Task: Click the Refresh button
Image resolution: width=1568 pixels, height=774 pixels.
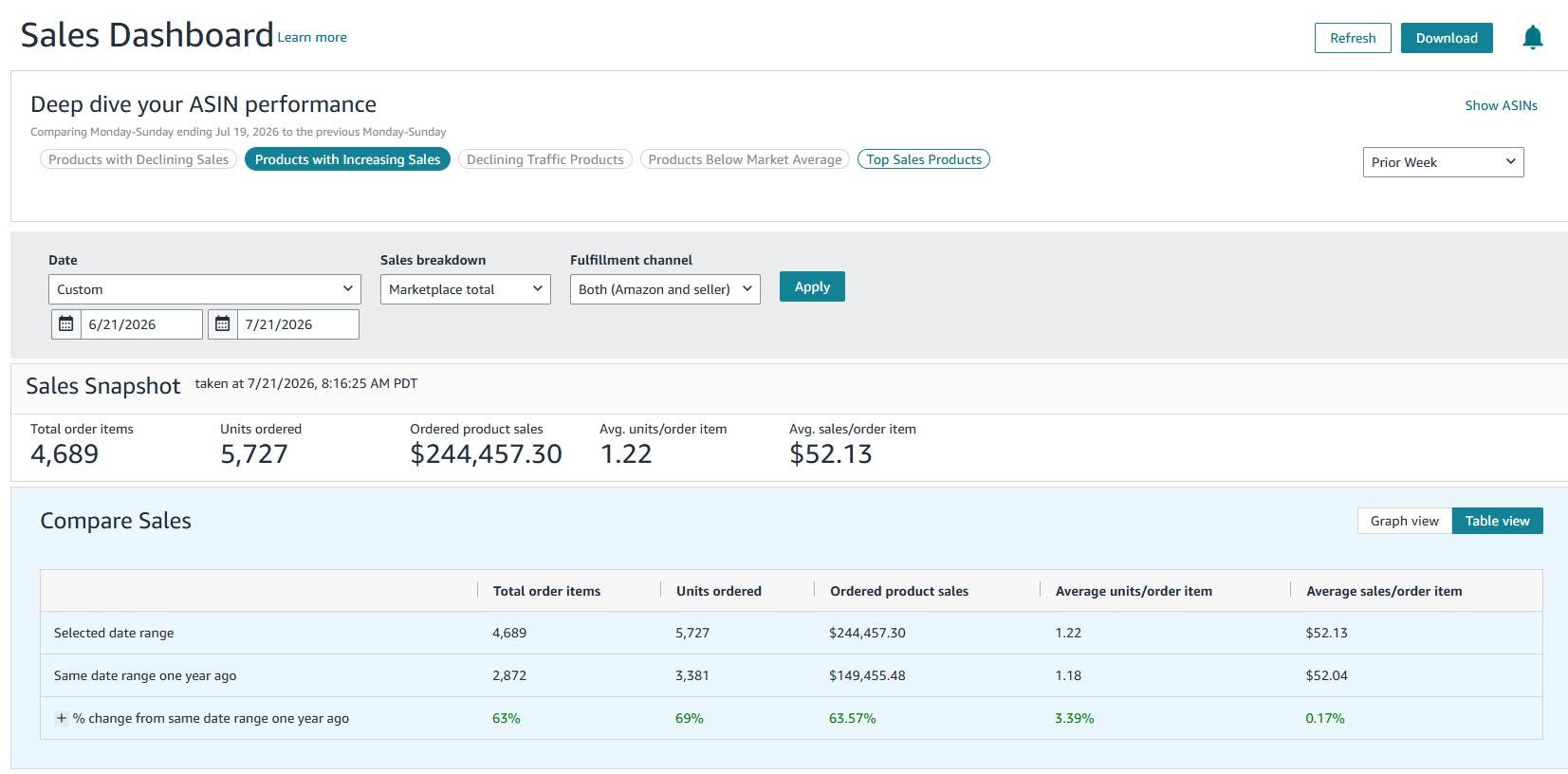Action: [x=1353, y=38]
